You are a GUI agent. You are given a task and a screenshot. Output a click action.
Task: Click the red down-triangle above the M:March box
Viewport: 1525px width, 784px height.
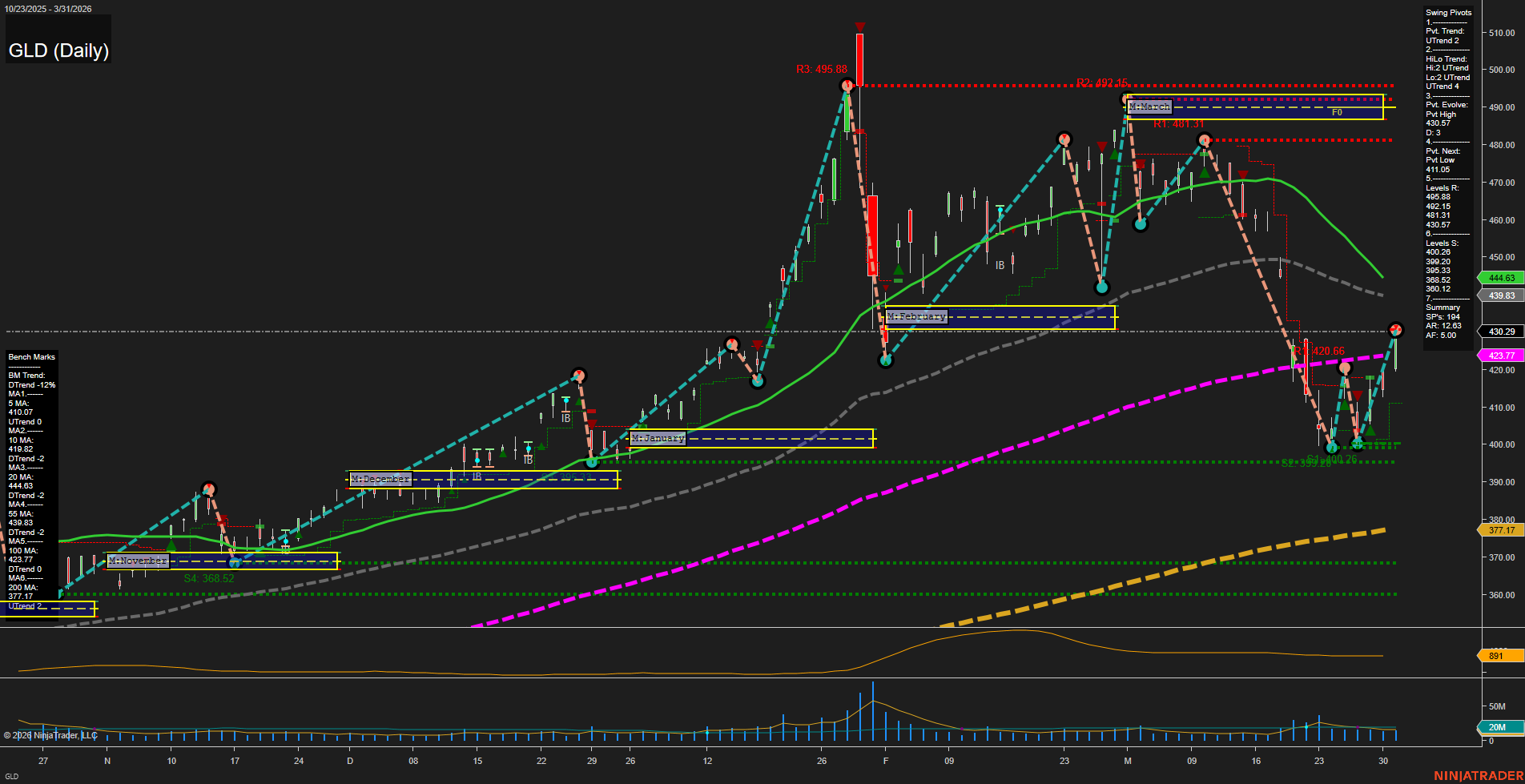tap(1101, 147)
